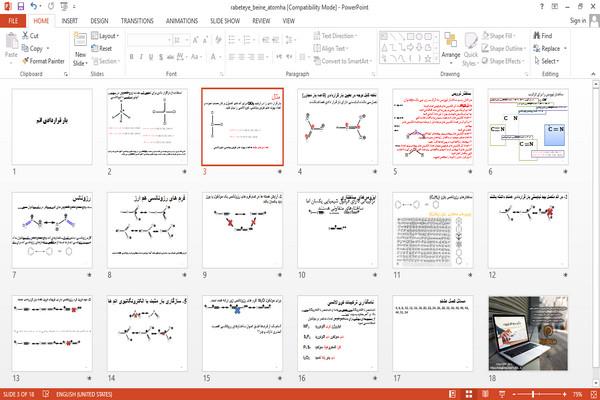Toggle Bold formatting
Viewport: 600px width, 400px height.
131,57
